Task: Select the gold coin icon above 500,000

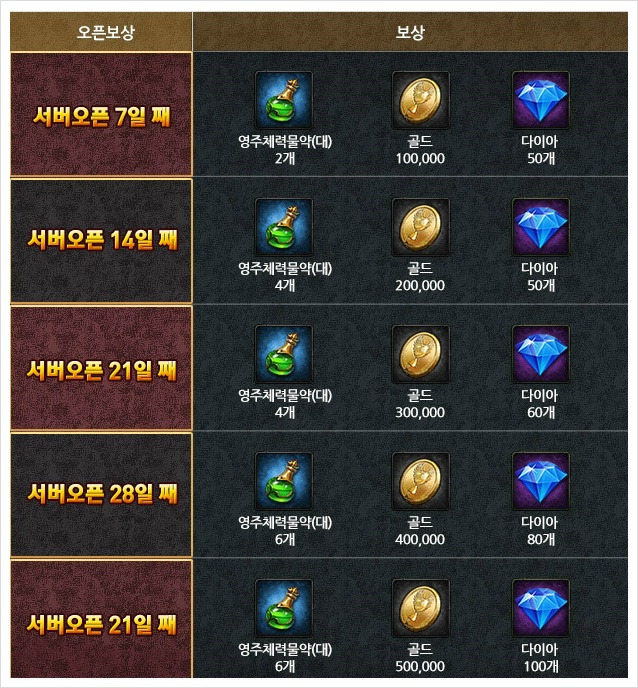Action: (420, 608)
